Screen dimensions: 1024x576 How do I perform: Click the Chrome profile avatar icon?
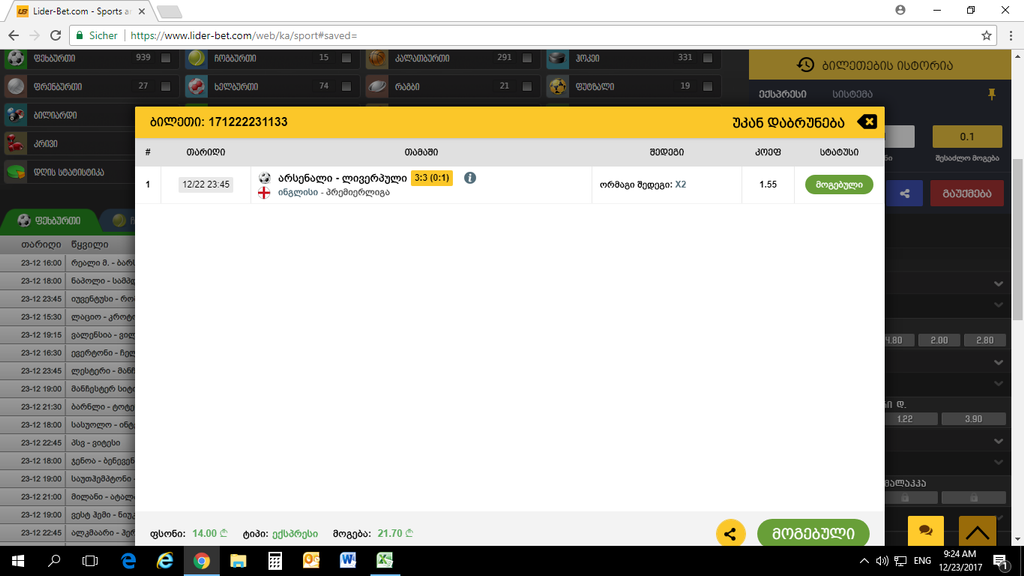pyautogui.click(x=900, y=10)
